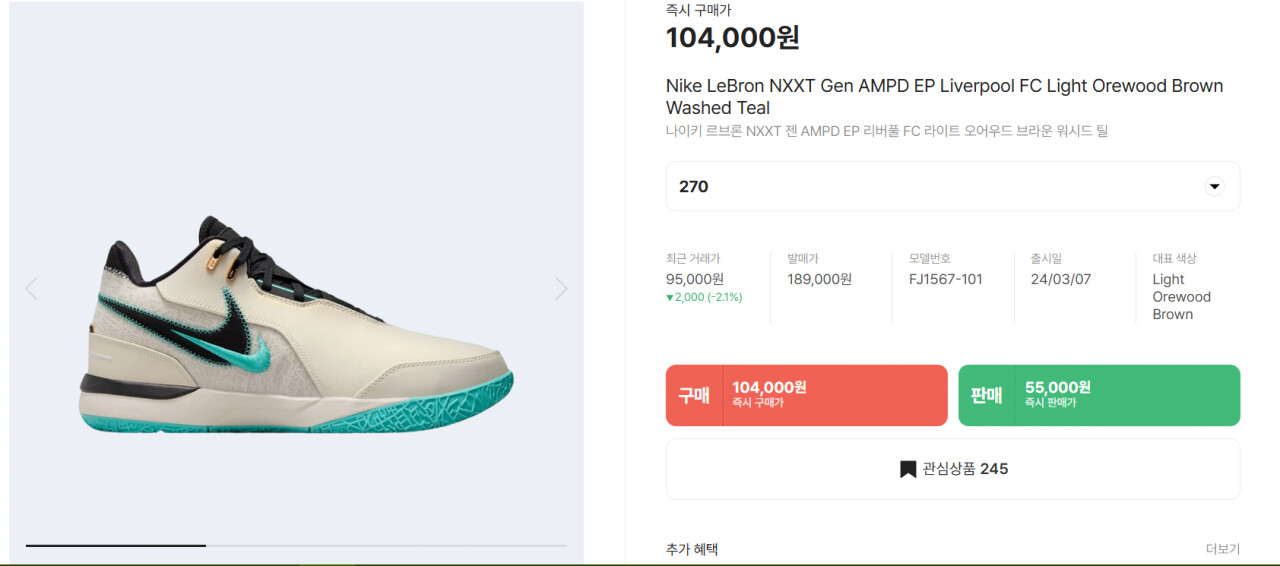1280x566 pixels.
Task: Go to the previous product image
Action: [31, 289]
